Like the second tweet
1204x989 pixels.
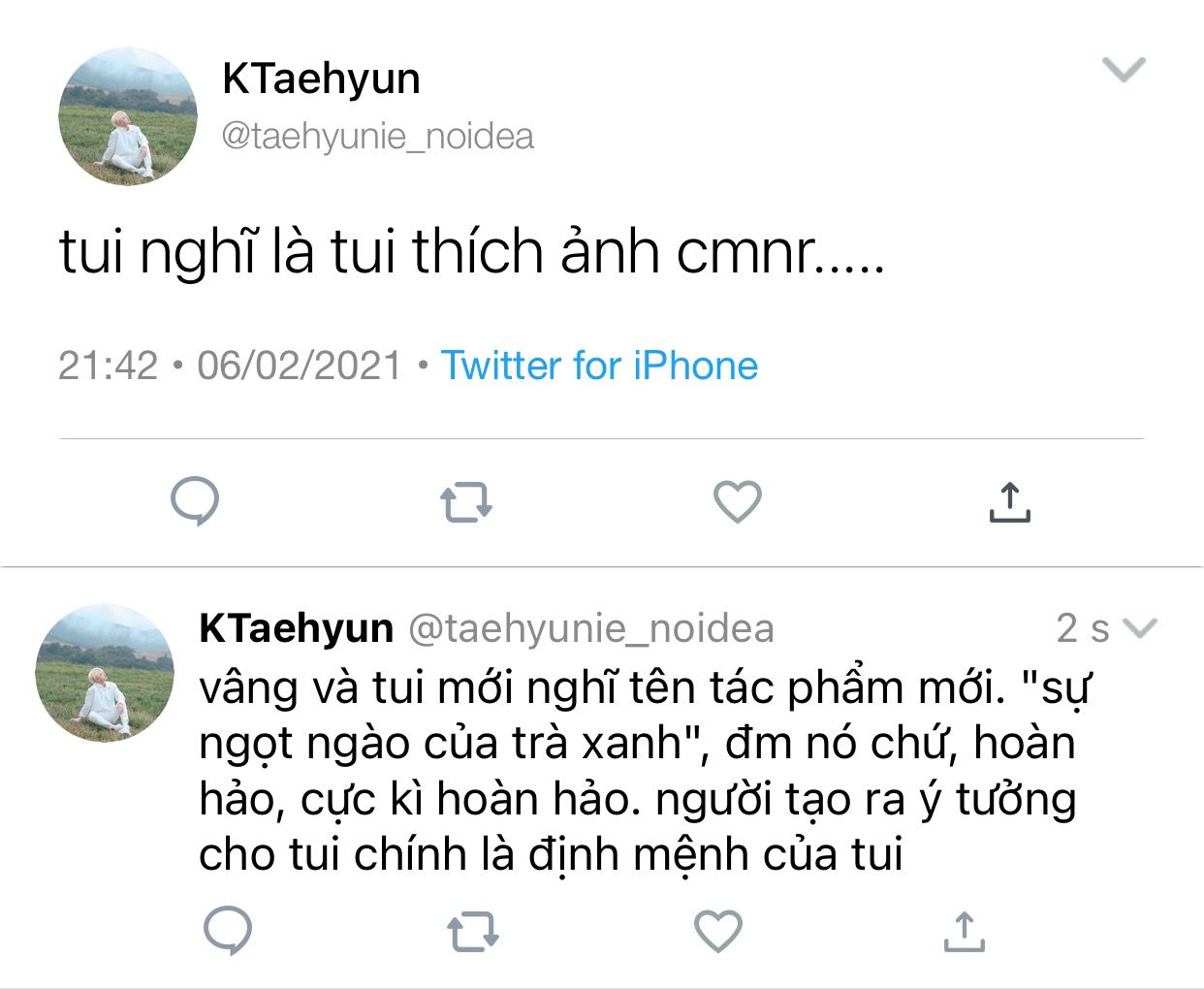(718, 931)
